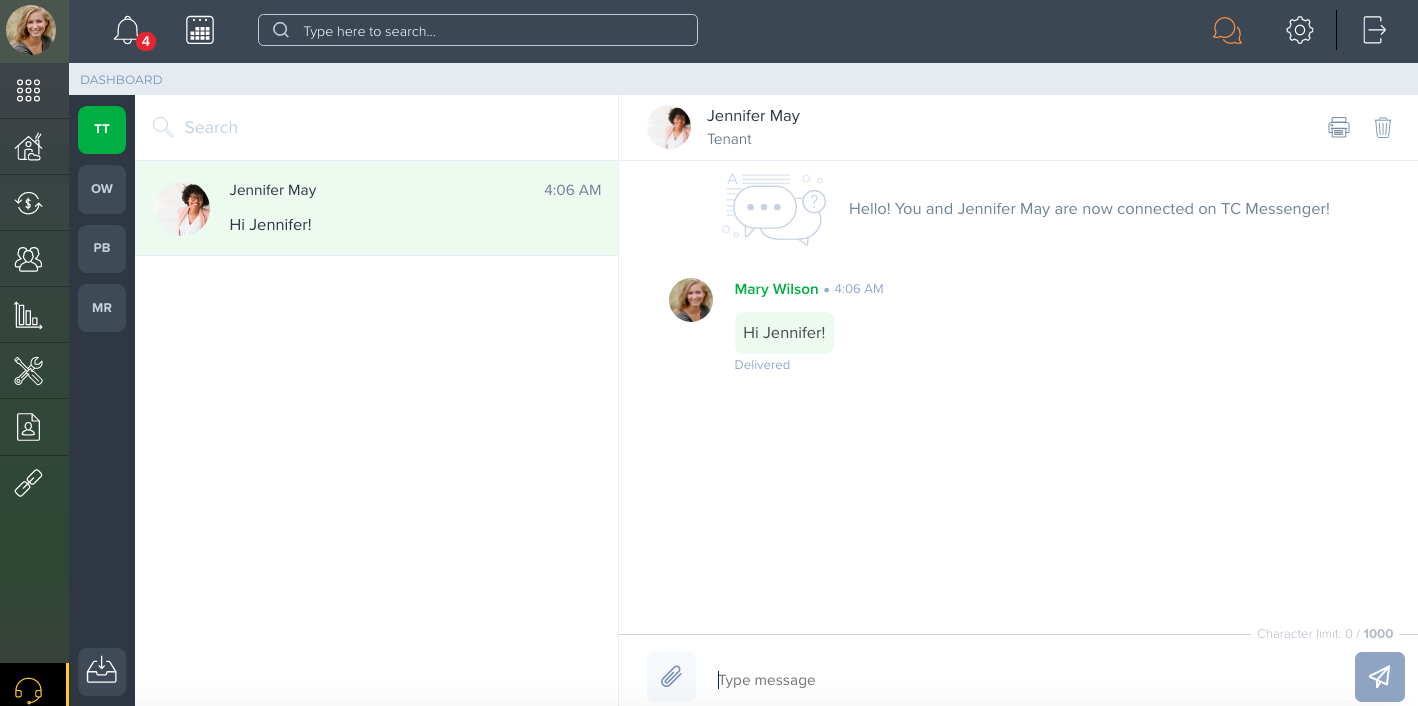This screenshot has height=706, width=1418.
Task: Open the properties house icon in sidebar
Action: click(x=29, y=147)
